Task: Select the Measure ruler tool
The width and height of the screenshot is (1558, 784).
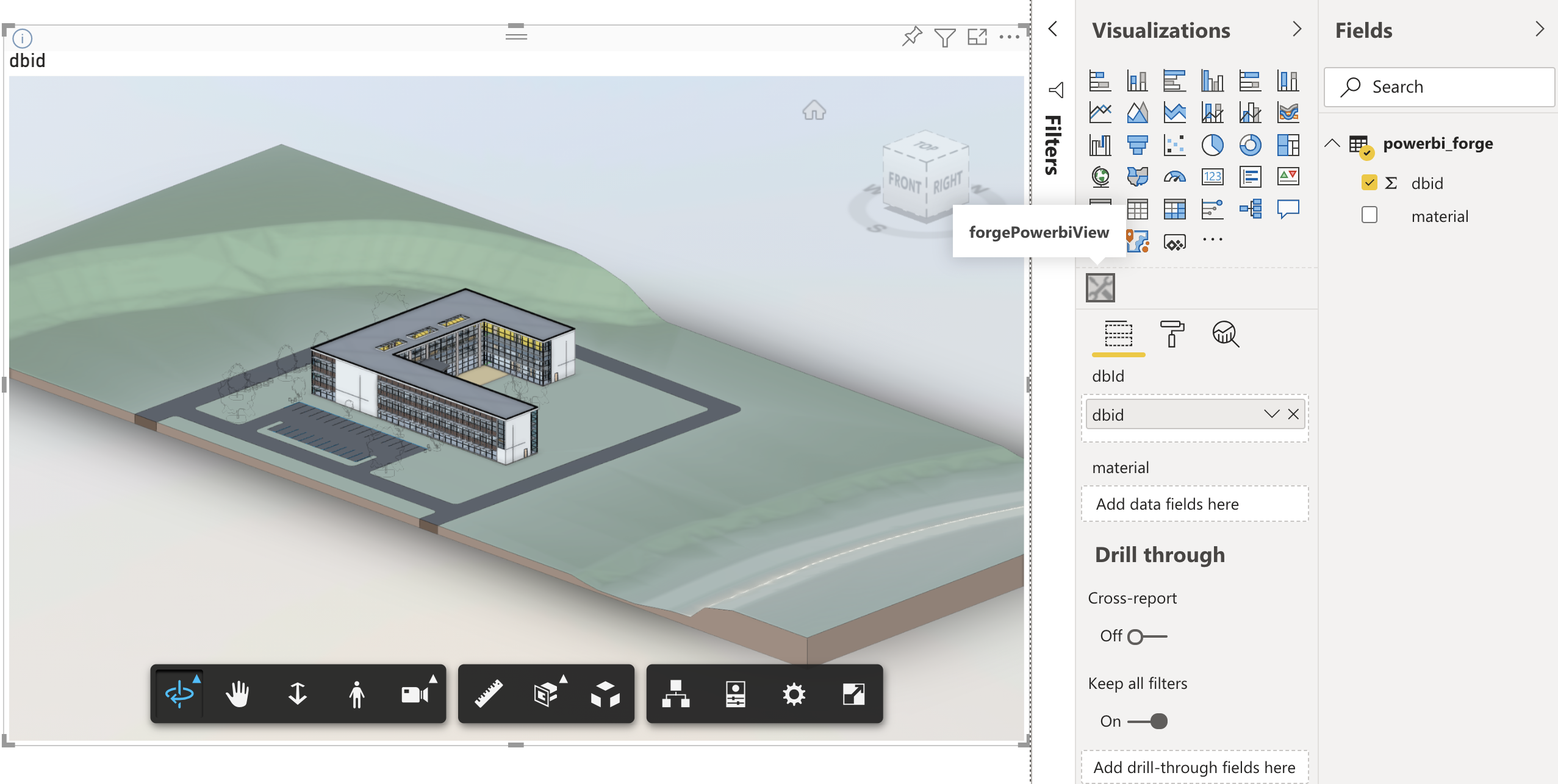Action: (x=489, y=694)
